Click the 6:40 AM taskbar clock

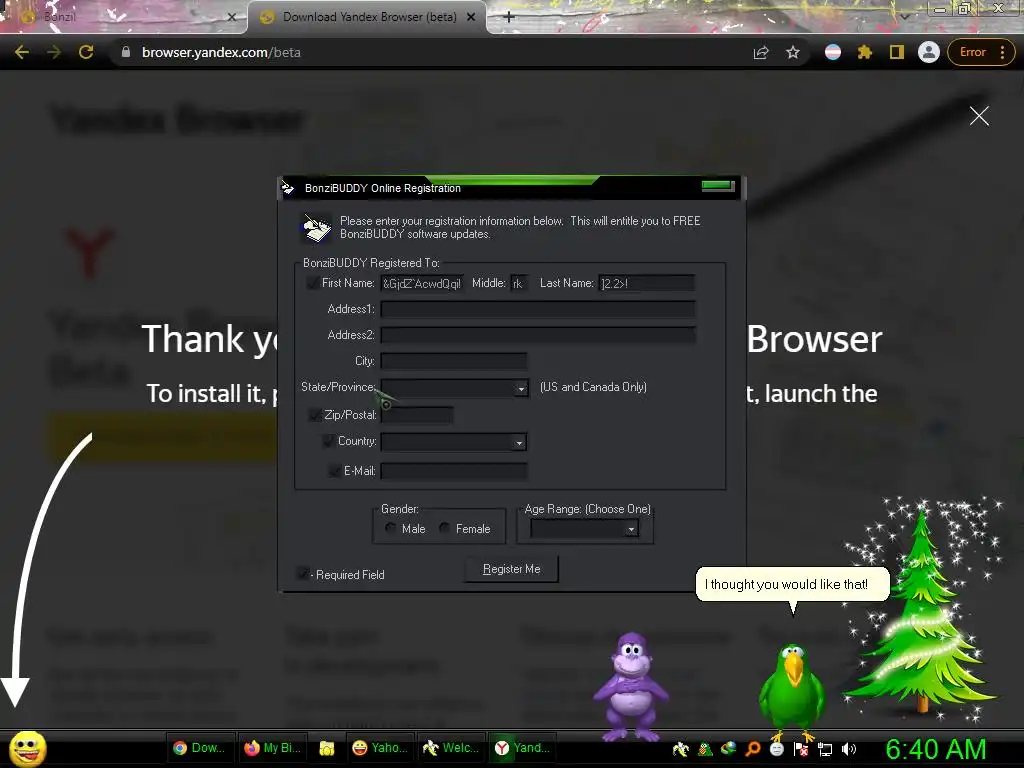point(936,749)
